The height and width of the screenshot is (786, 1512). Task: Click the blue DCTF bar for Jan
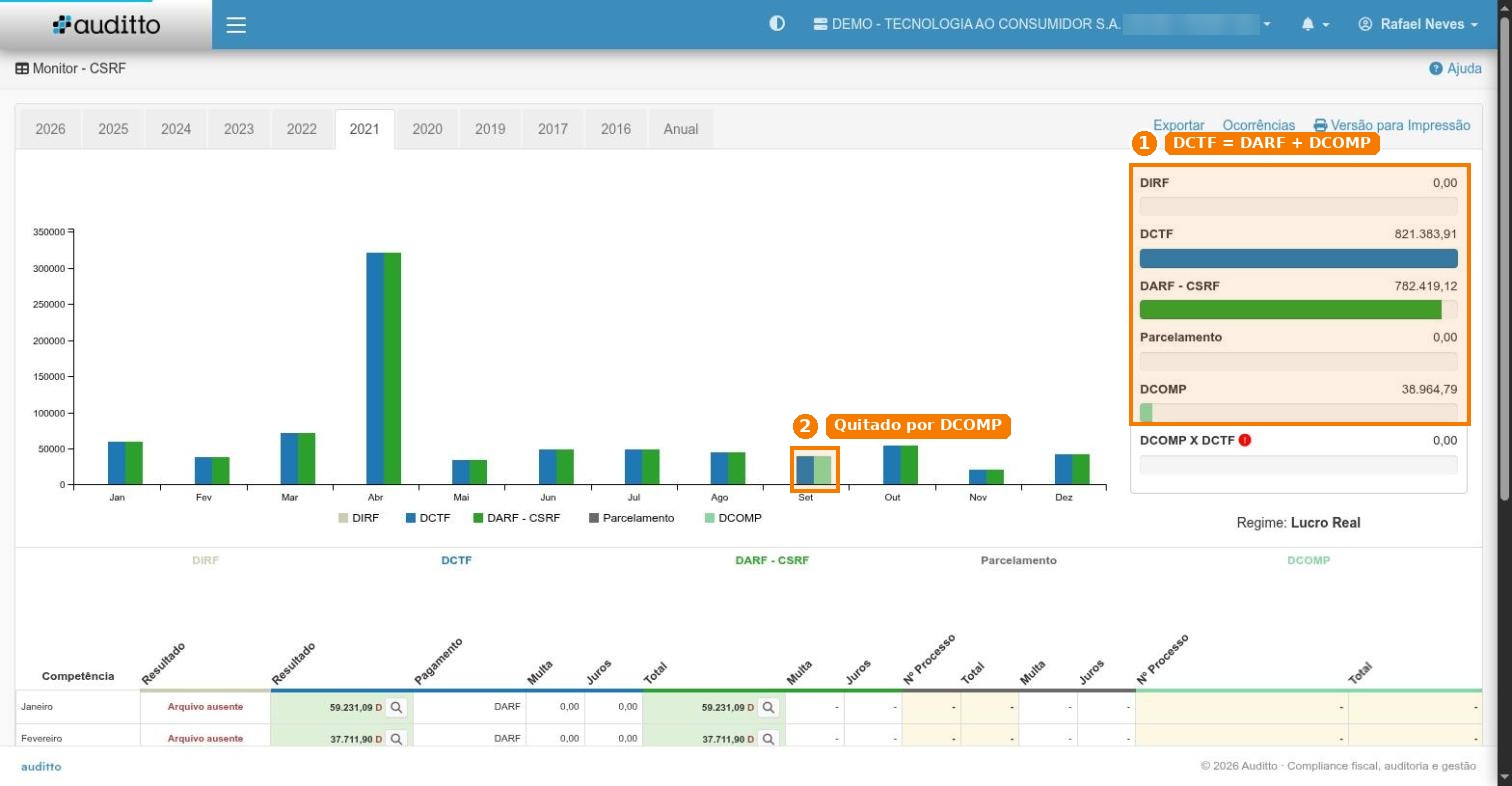pyautogui.click(x=117, y=463)
